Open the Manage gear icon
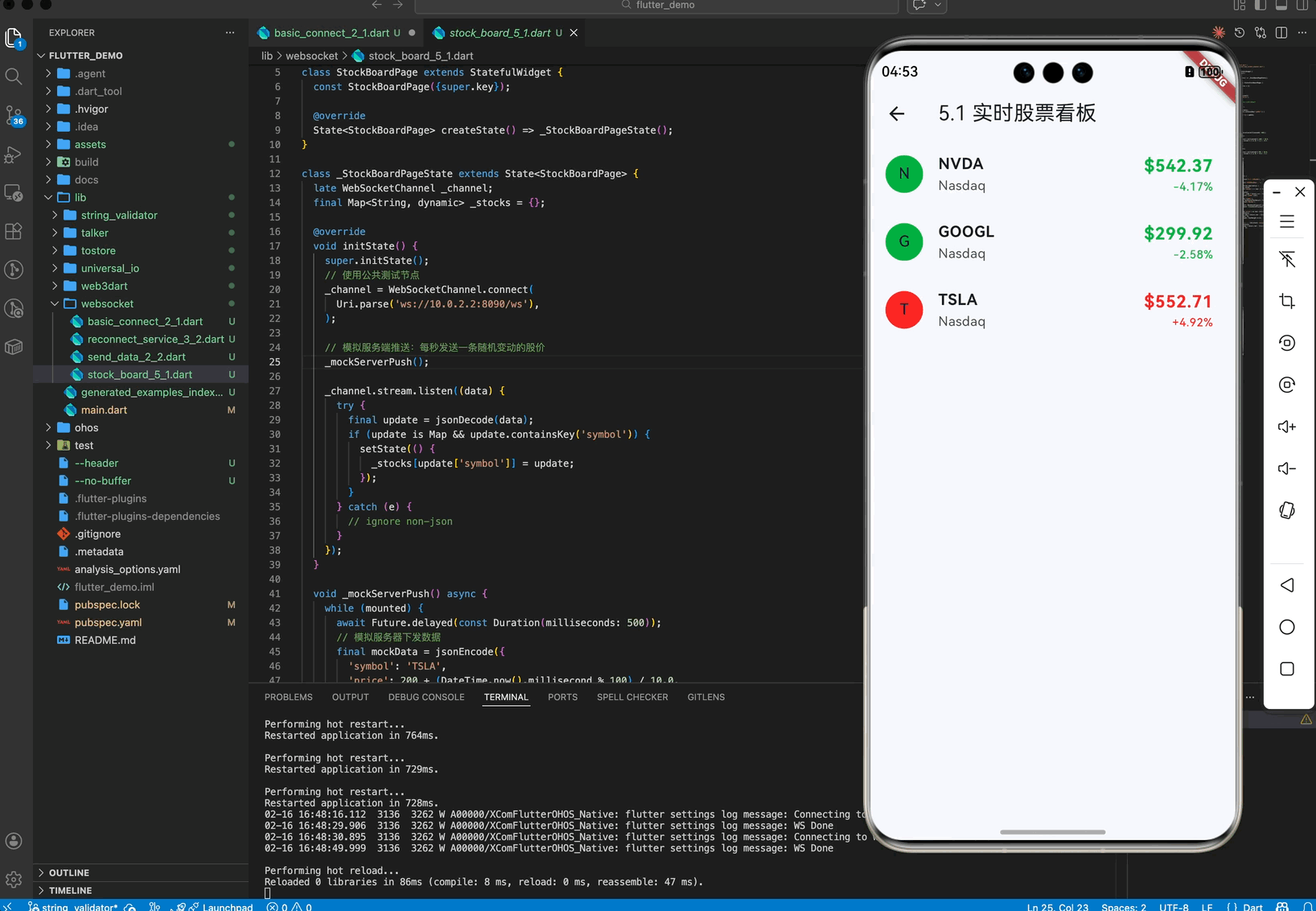The height and width of the screenshot is (911, 1316). pyautogui.click(x=14, y=880)
